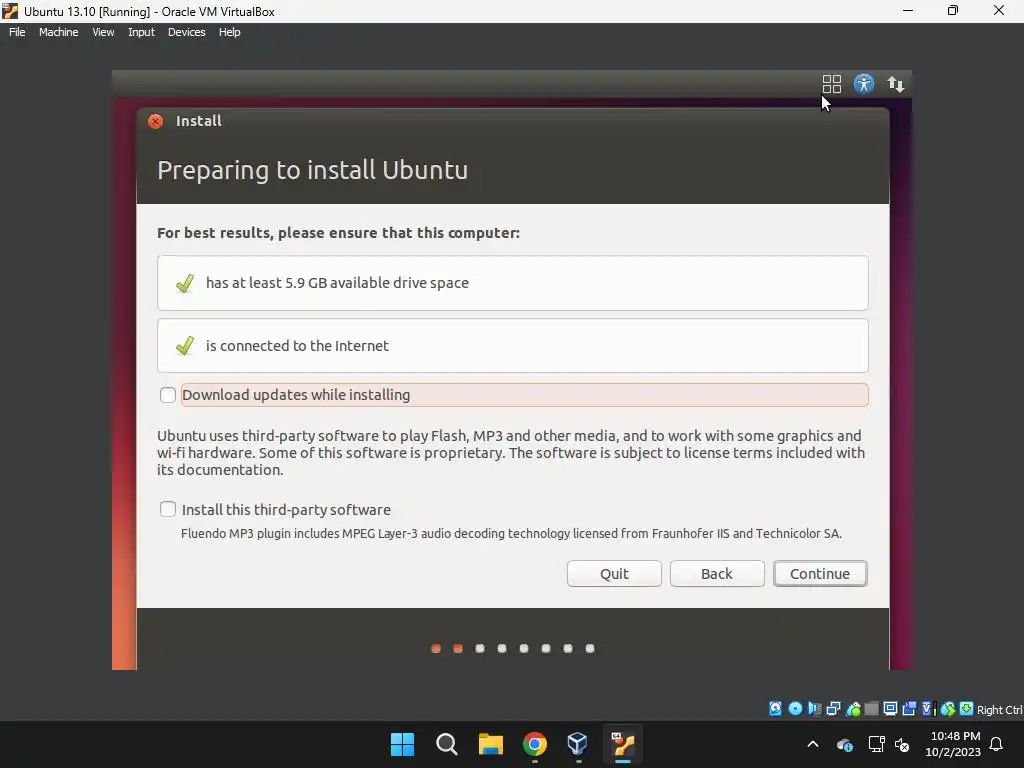Click the recording status icon

(x=909, y=709)
